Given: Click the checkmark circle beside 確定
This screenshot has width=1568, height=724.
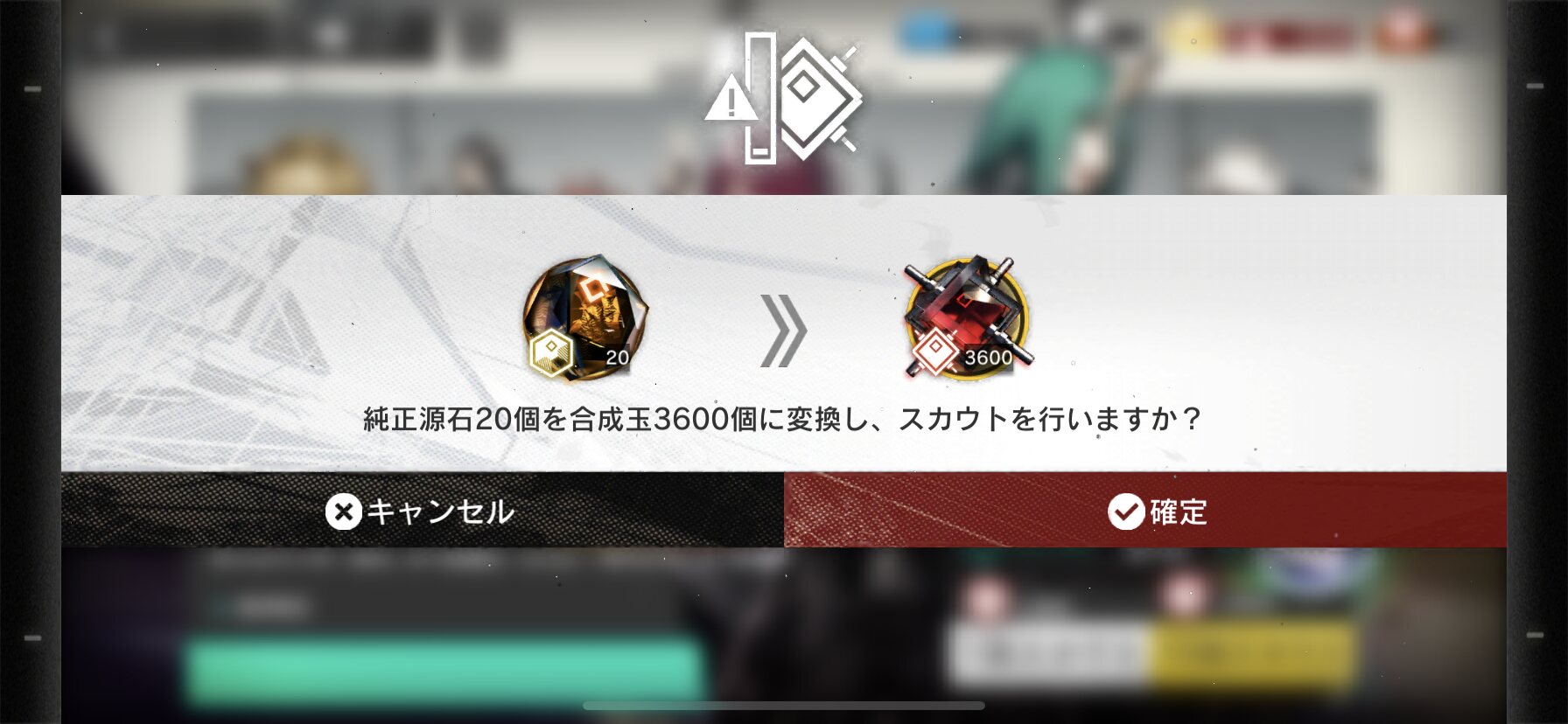Looking at the screenshot, I should click(x=1126, y=512).
